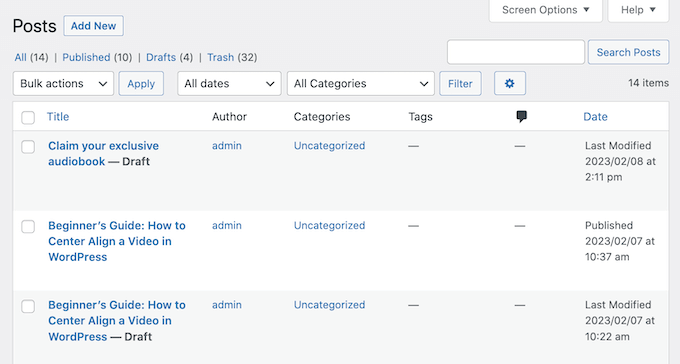The height and width of the screenshot is (364, 680).
Task: Click Uncategorized in audiobook row
Action: [x=330, y=146]
